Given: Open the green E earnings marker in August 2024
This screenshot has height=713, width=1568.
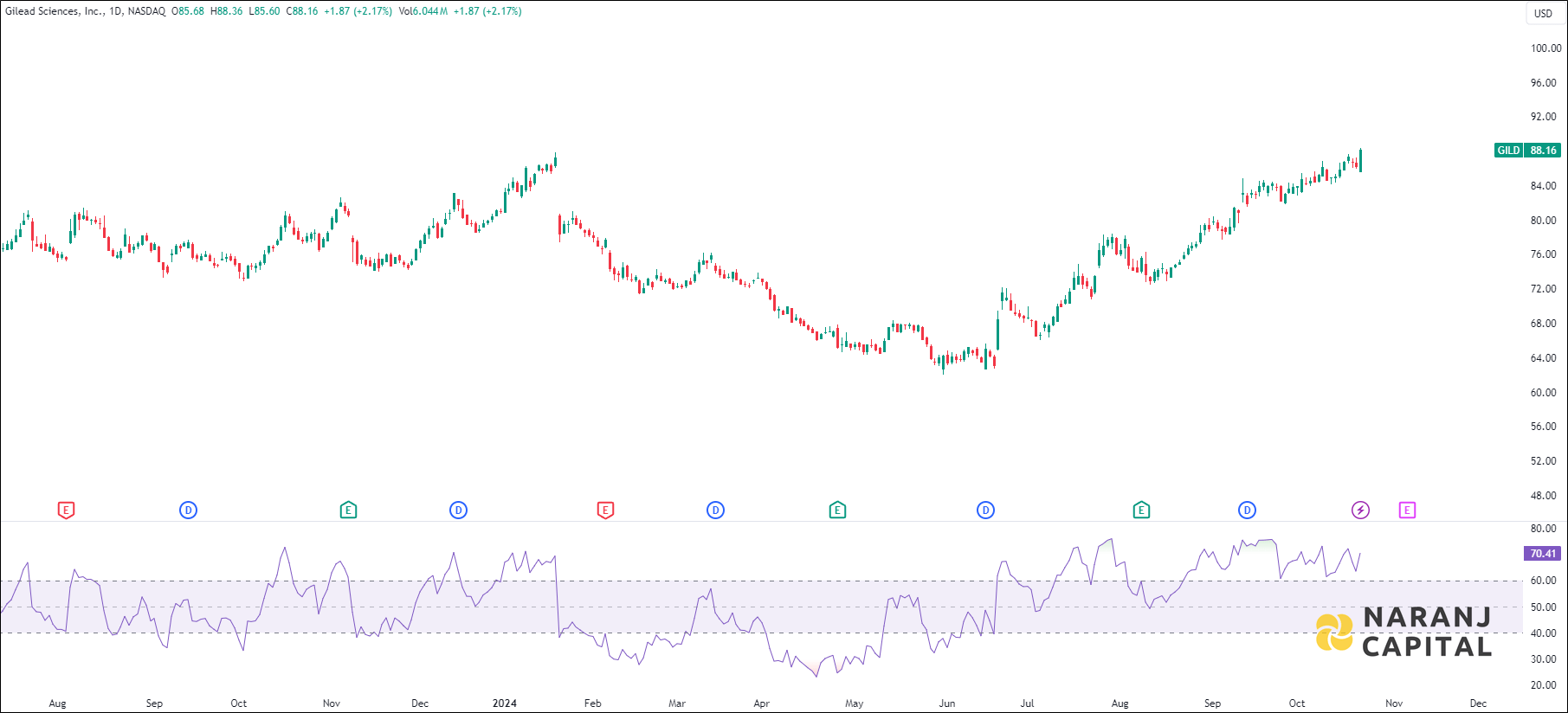Looking at the screenshot, I should pos(1141,511).
